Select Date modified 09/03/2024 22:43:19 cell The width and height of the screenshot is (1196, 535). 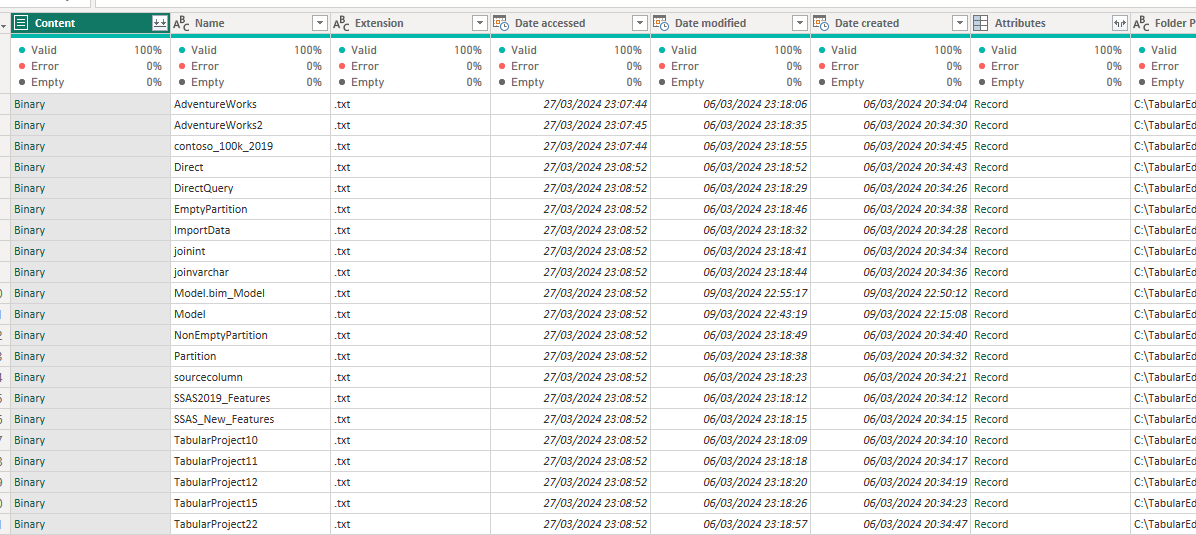pos(731,314)
